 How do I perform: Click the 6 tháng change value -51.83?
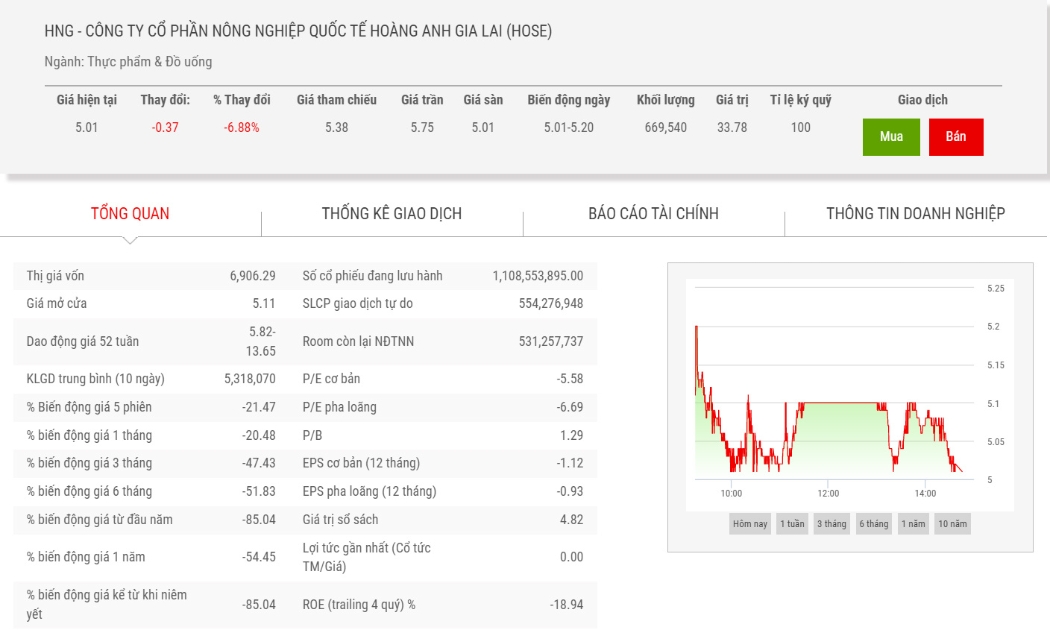coord(258,491)
